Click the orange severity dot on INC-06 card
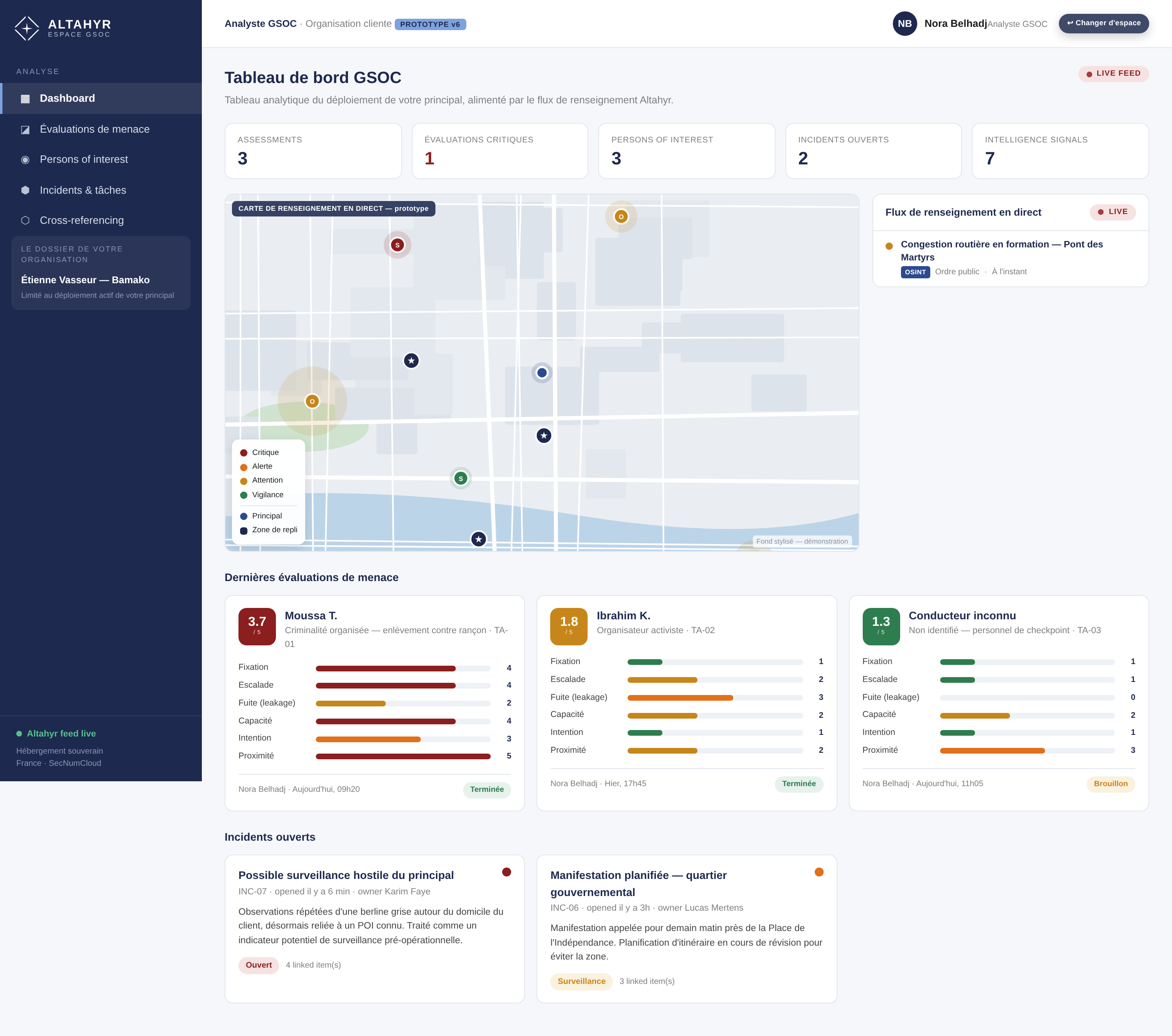The height and width of the screenshot is (1036, 1172). click(x=819, y=872)
